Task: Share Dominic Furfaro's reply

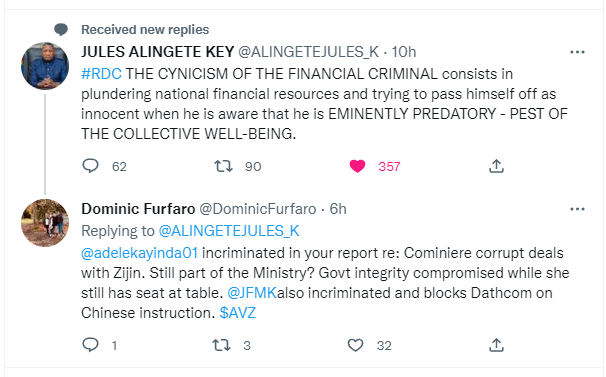Action: 496,345
